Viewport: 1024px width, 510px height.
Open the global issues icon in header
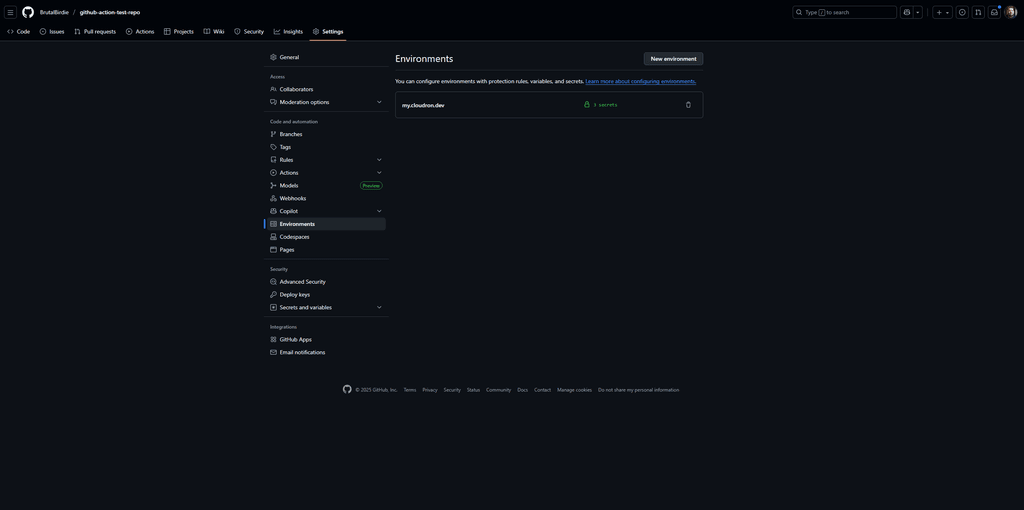coord(962,12)
